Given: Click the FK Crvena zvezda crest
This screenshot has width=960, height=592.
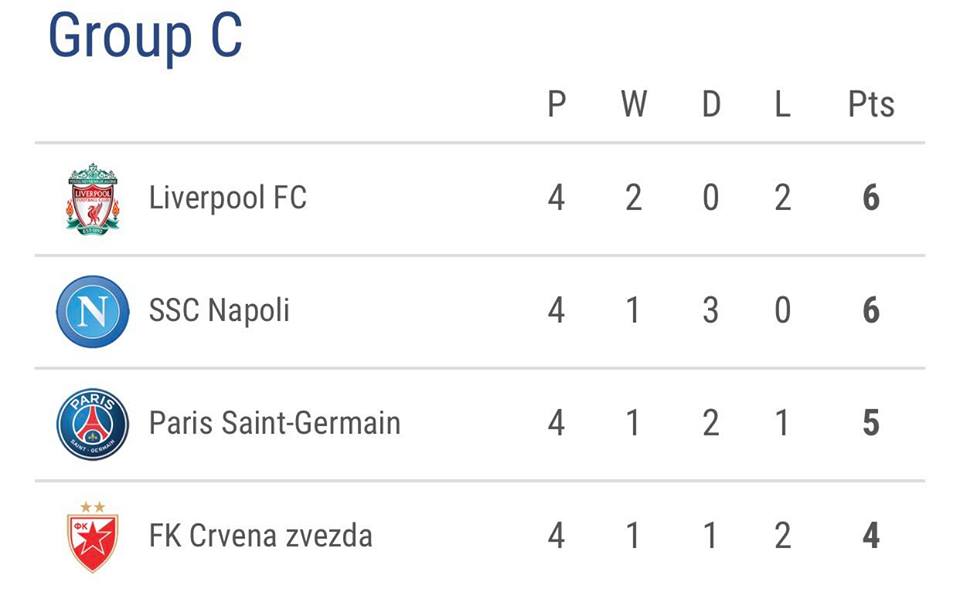Looking at the screenshot, I should [93, 537].
